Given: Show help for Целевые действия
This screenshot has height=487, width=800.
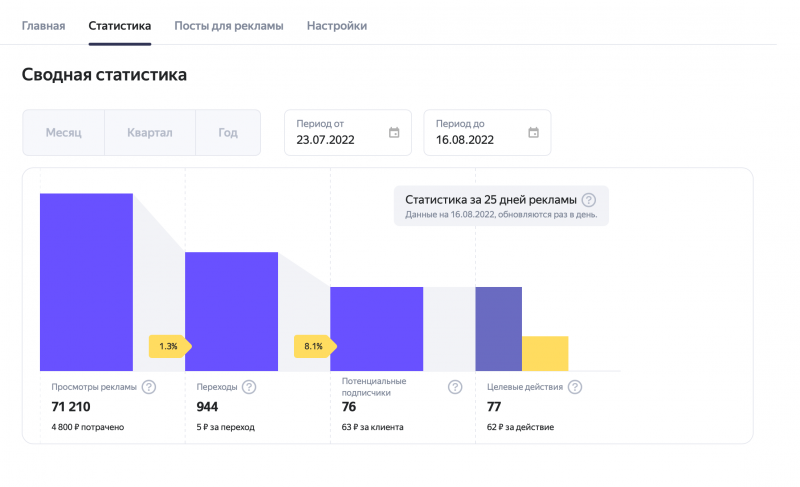Looking at the screenshot, I should pos(575,387).
